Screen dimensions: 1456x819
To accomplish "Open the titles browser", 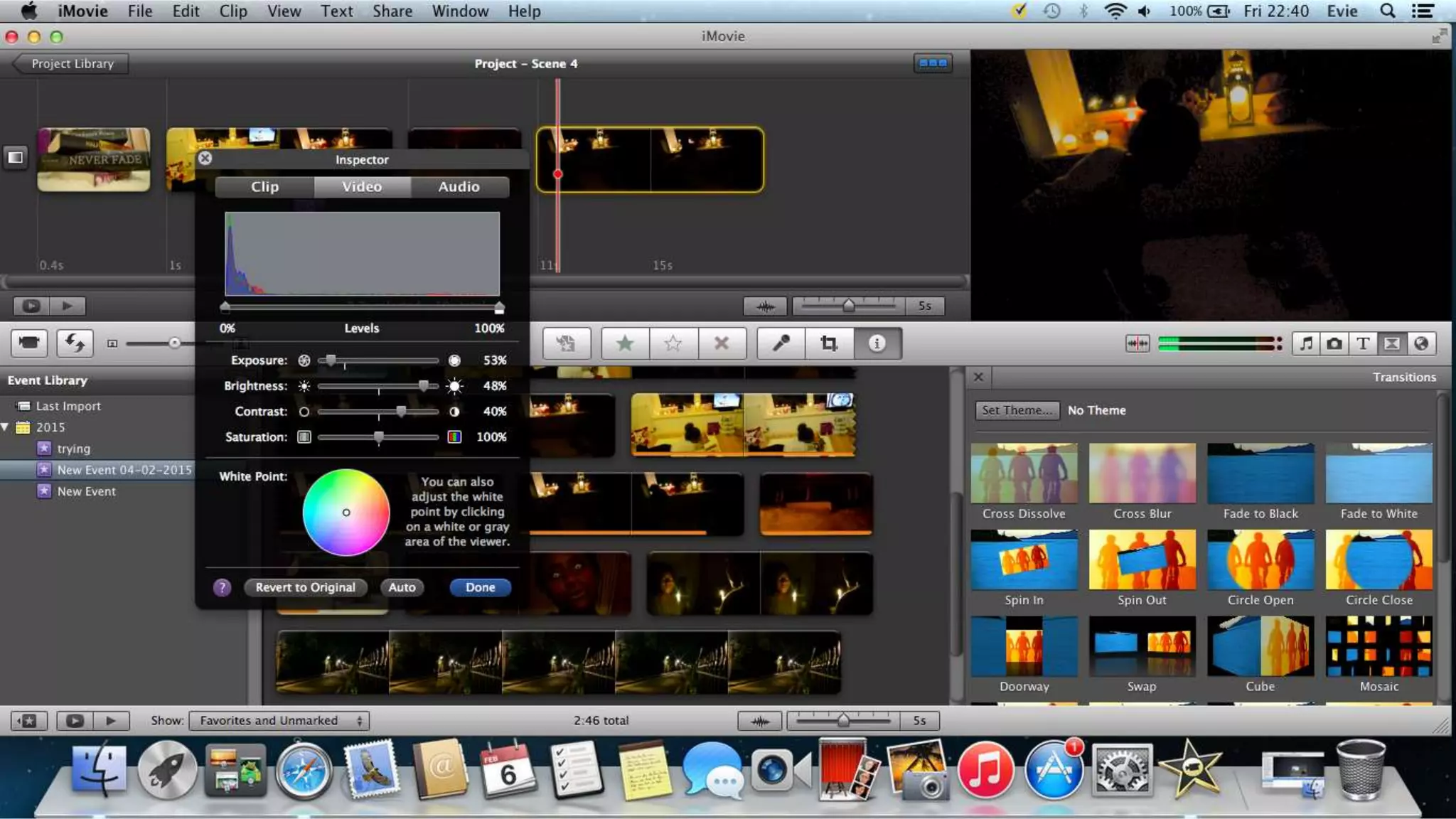I will pyautogui.click(x=1363, y=344).
